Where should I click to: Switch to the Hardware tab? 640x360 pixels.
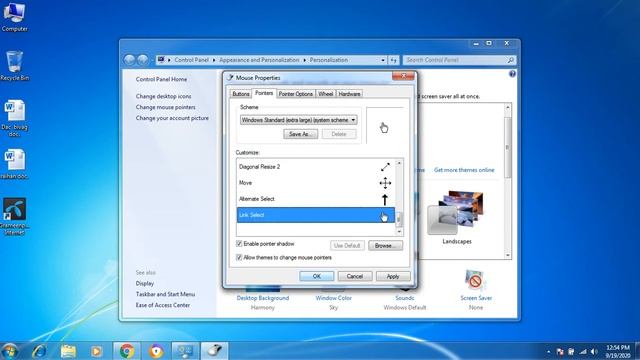click(349, 94)
